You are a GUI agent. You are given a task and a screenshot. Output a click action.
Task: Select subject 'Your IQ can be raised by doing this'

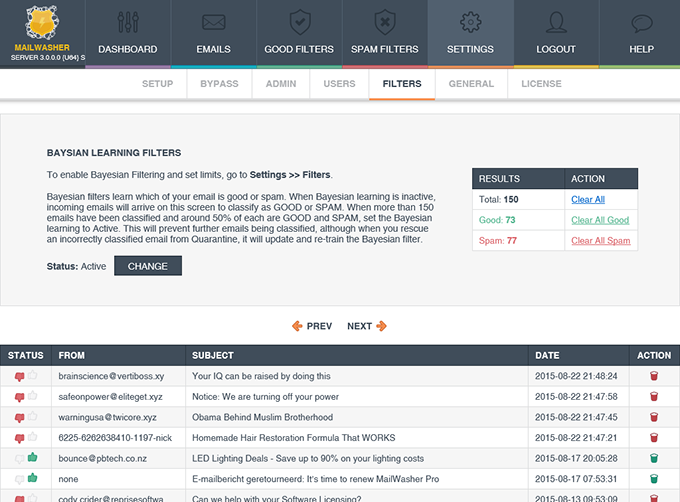pyautogui.click(x=261, y=376)
